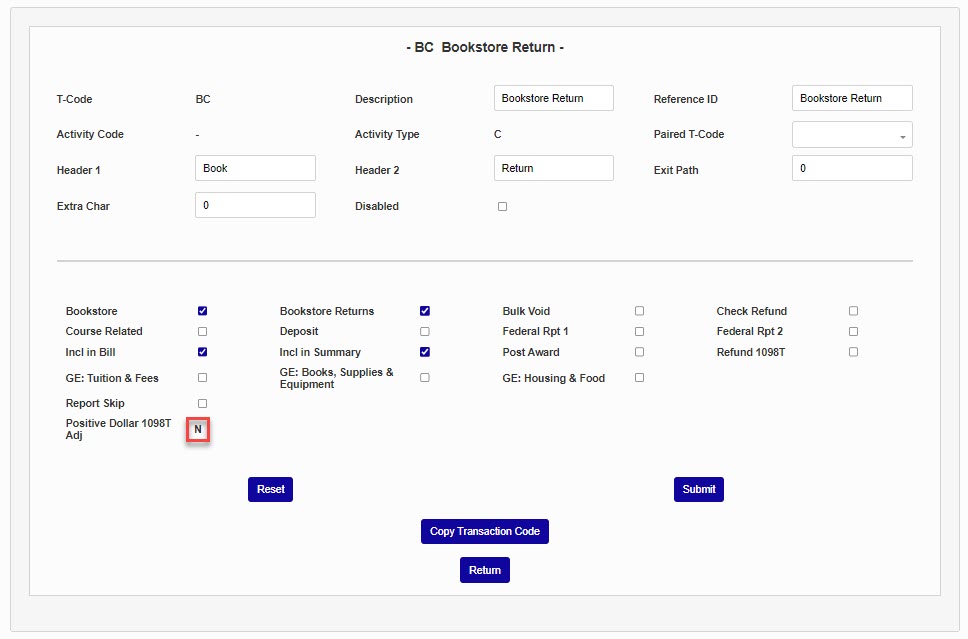Click the Extra Char input field

click(x=255, y=205)
